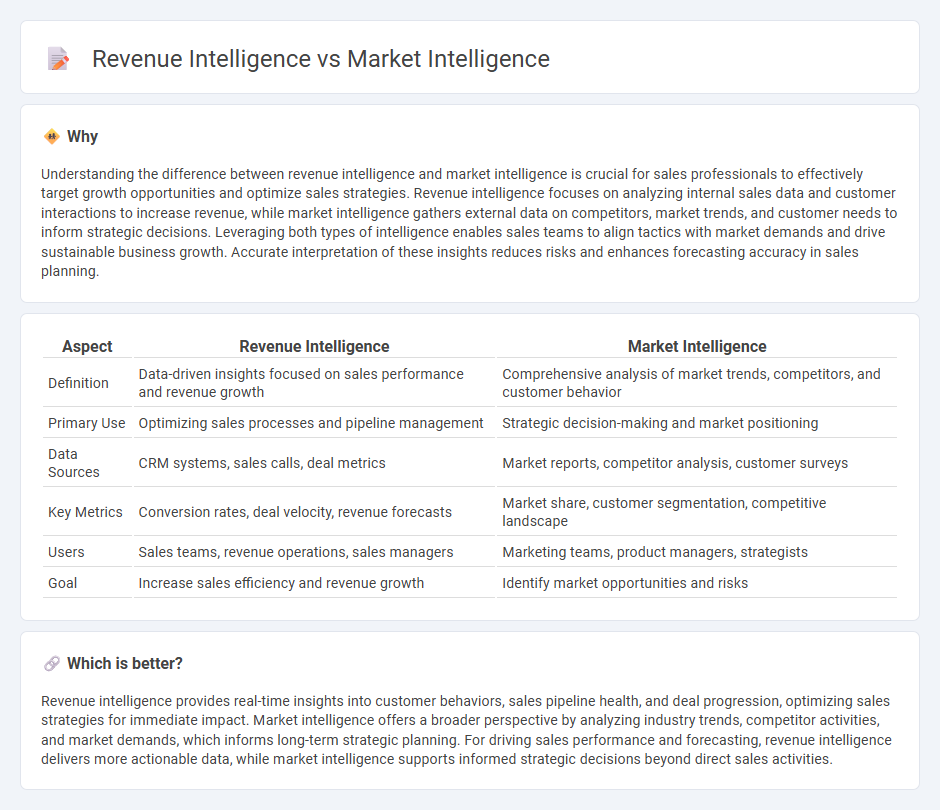This screenshot has width=940, height=810.
Task: Click the Why section heading
Action: (x=82, y=137)
